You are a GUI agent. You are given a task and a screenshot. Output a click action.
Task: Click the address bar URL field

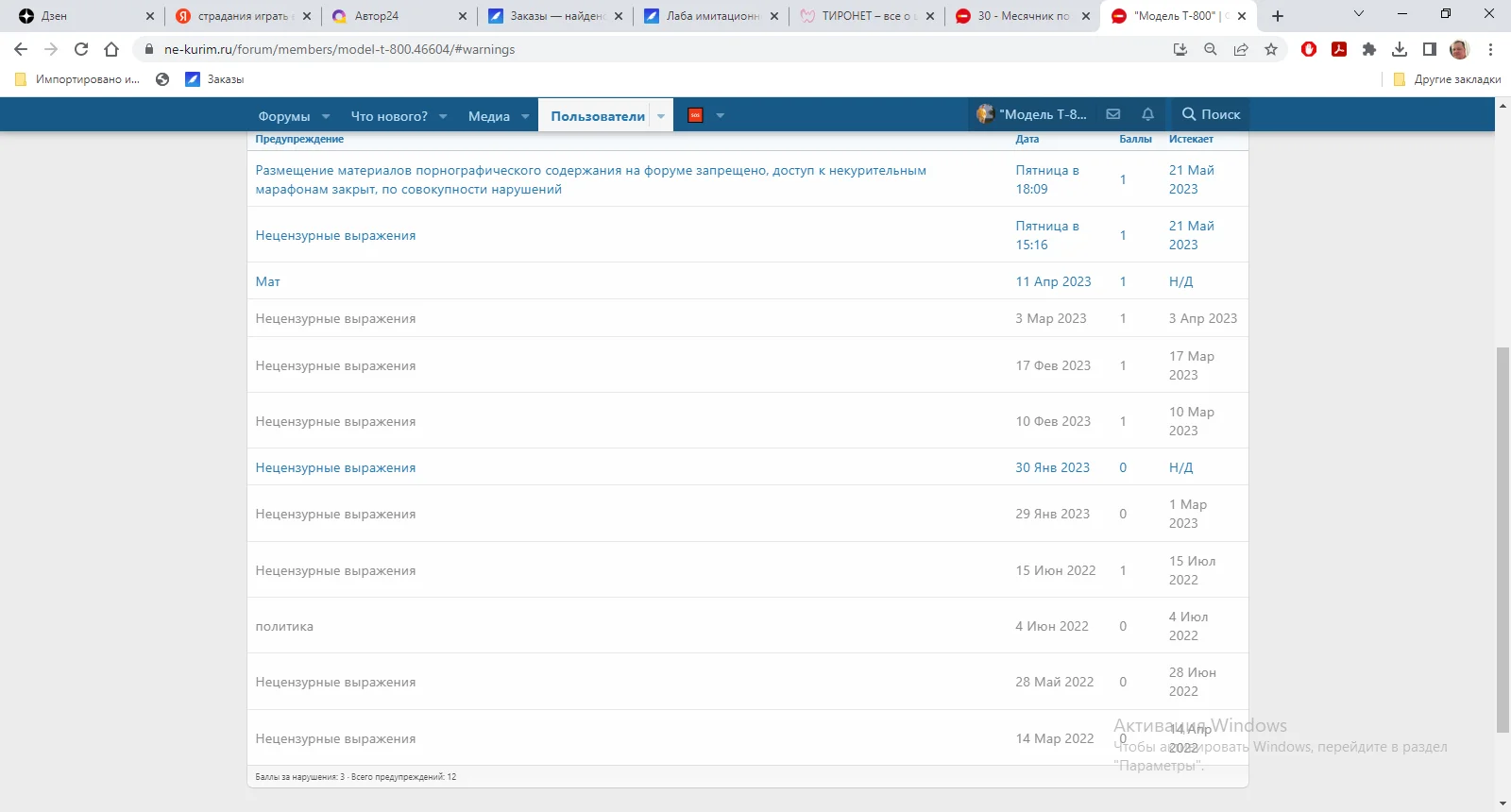pos(652,49)
